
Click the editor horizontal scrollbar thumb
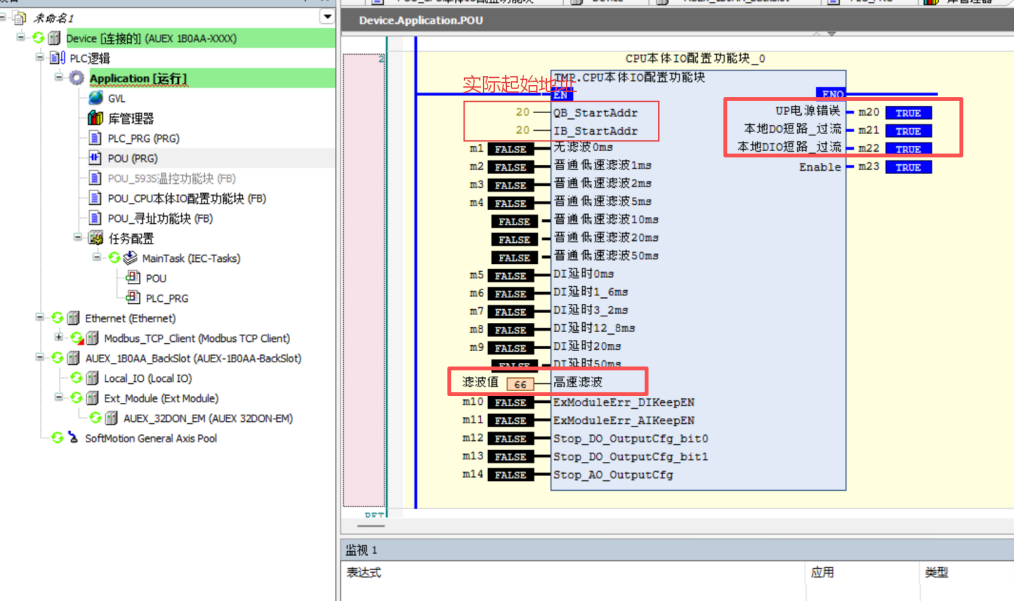tap(371, 526)
